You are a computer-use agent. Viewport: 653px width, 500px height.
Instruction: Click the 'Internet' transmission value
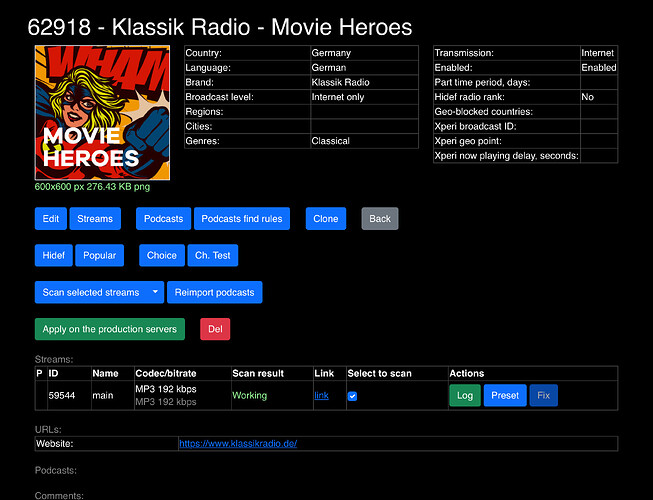[x=598, y=53]
